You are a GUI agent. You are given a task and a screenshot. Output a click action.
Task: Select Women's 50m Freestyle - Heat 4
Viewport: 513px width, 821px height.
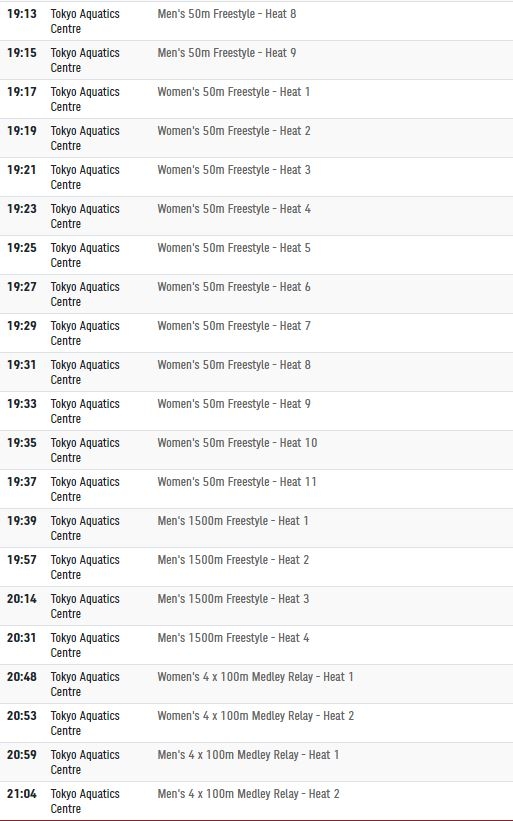(234, 209)
